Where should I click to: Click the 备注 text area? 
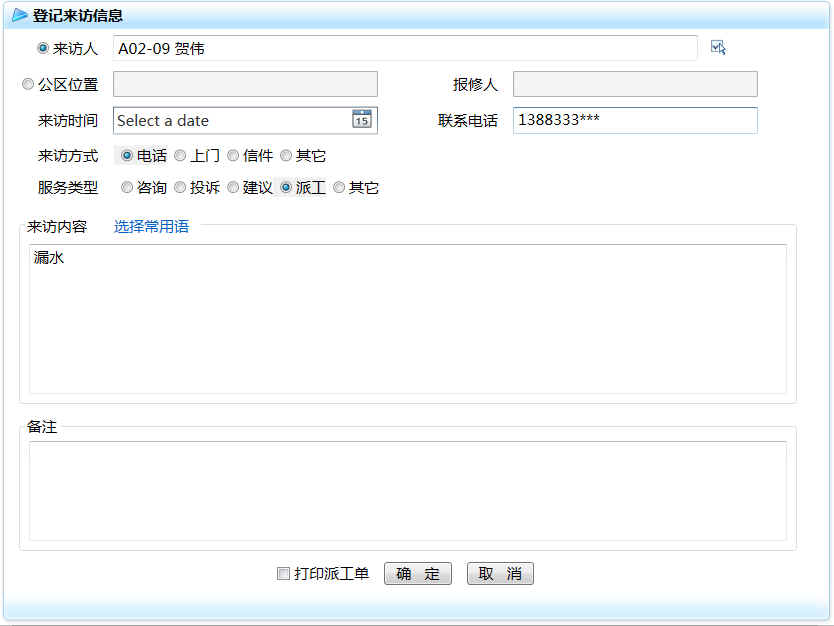point(408,491)
